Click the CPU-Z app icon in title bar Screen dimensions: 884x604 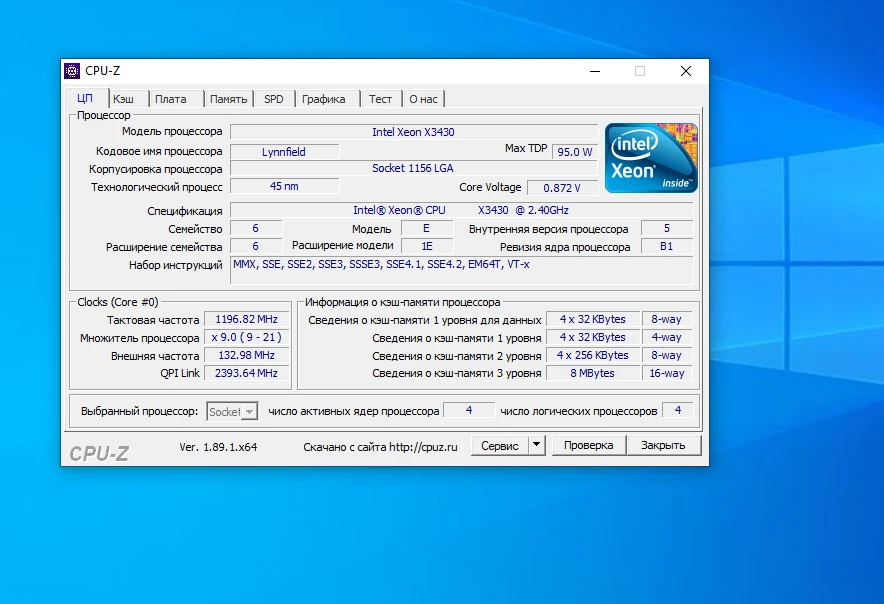pos(72,70)
